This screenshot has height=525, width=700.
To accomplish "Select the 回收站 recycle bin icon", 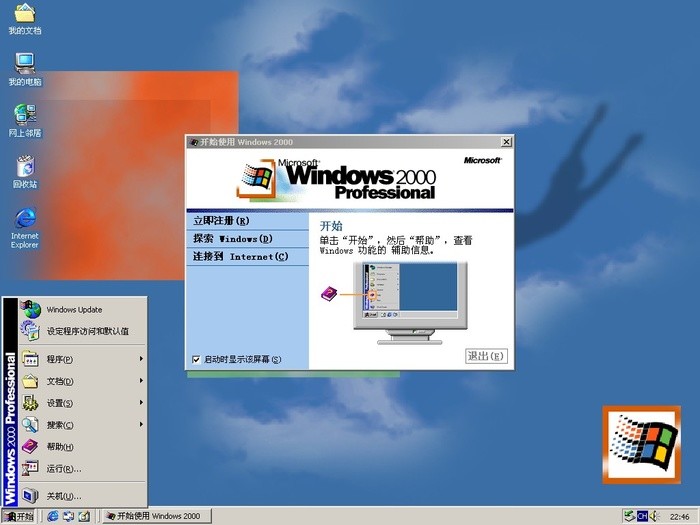I will point(25,166).
